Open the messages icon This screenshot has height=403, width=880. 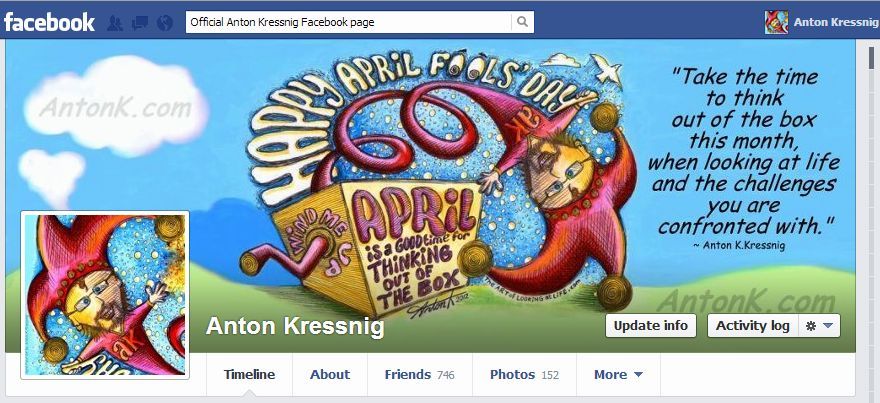tap(140, 23)
